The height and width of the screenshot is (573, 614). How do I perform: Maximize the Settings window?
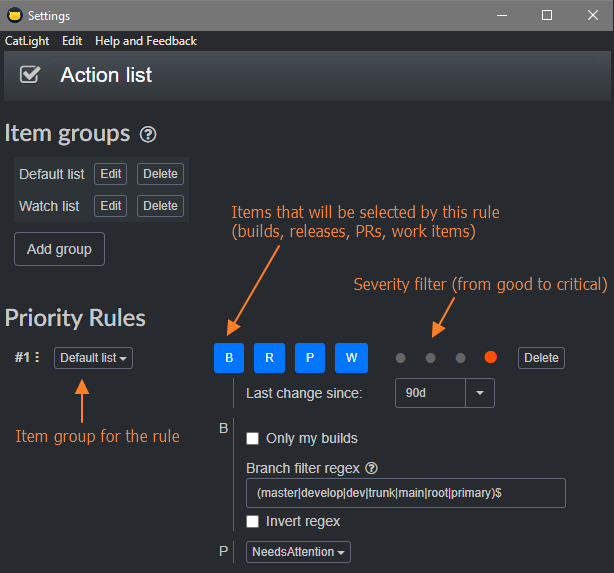pyautogui.click(x=547, y=15)
